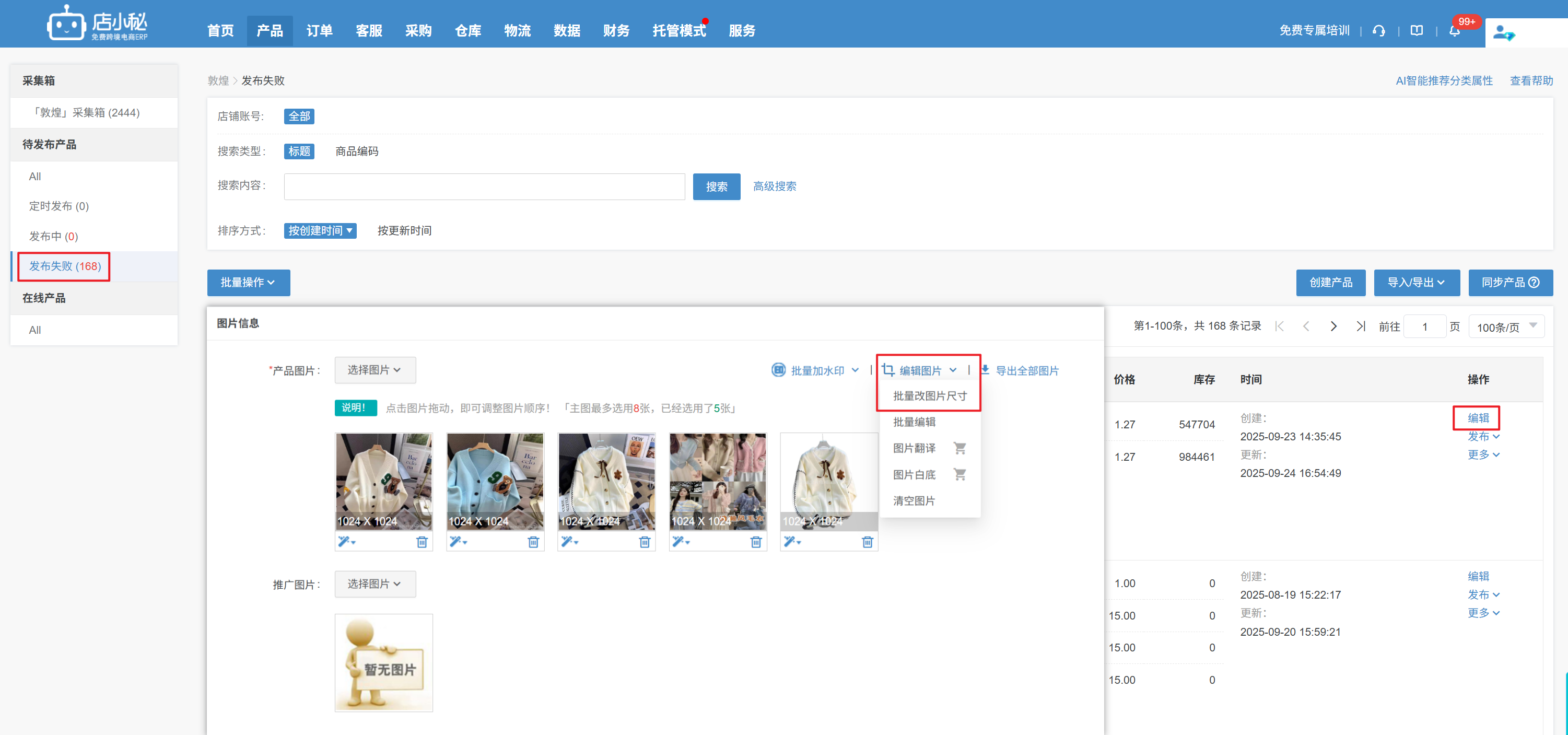Open the 订单 top navigation tab
The height and width of the screenshot is (735, 1568).
click(x=319, y=30)
